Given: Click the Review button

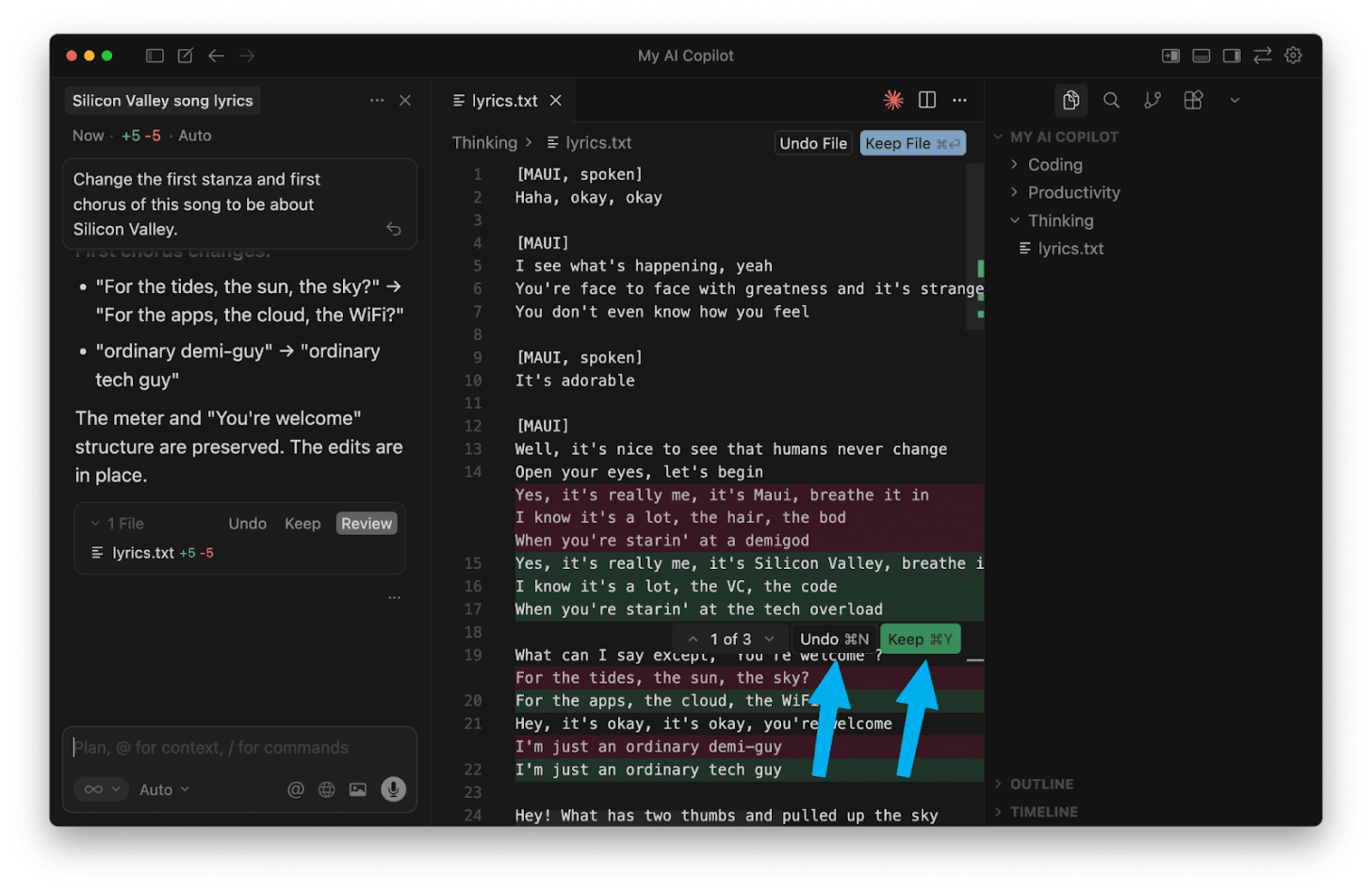Looking at the screenshot, I should (367, 524).
